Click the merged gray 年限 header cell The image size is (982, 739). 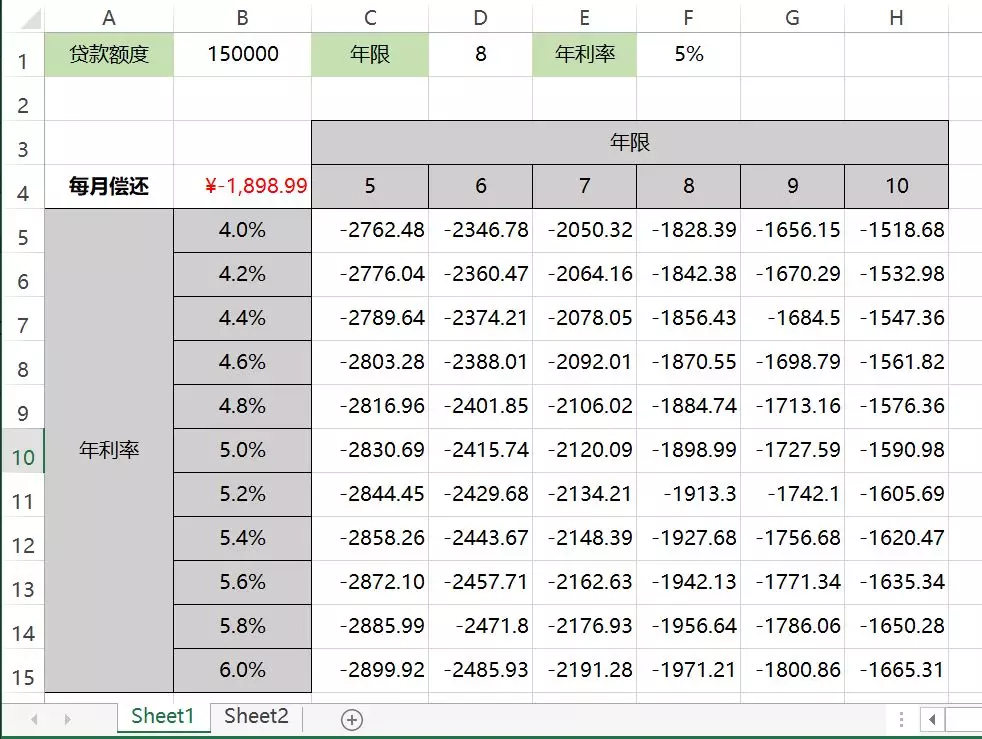click(630, 143)
